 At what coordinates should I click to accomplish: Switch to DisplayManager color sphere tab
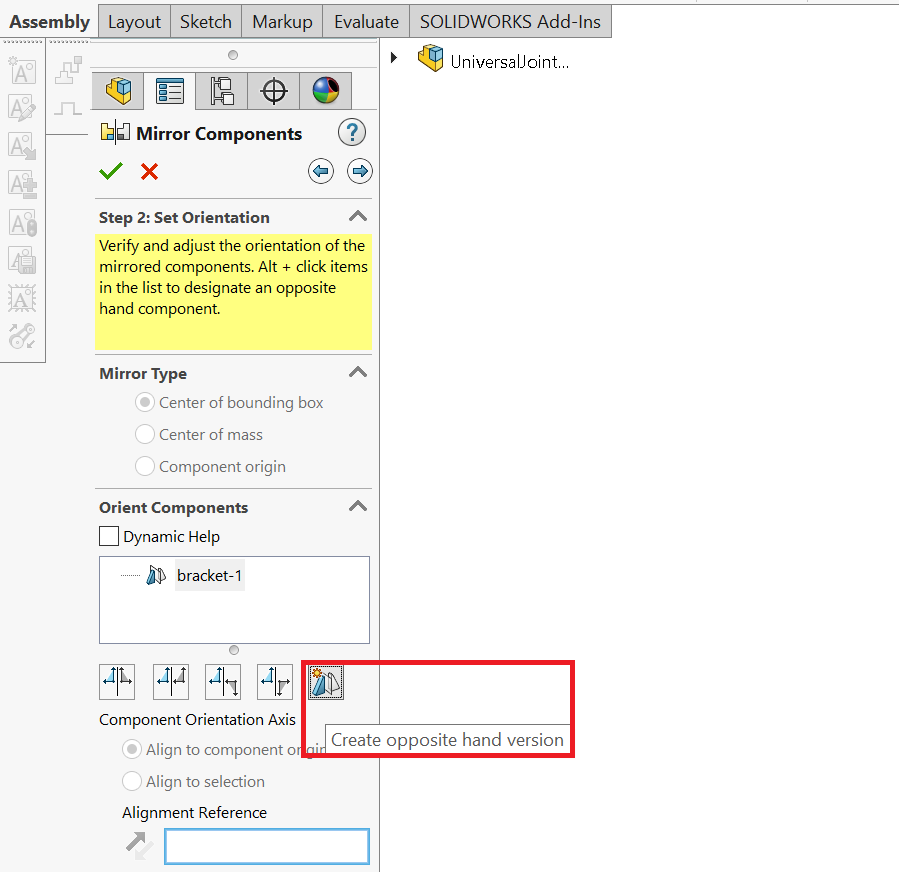tap(326, 91)
